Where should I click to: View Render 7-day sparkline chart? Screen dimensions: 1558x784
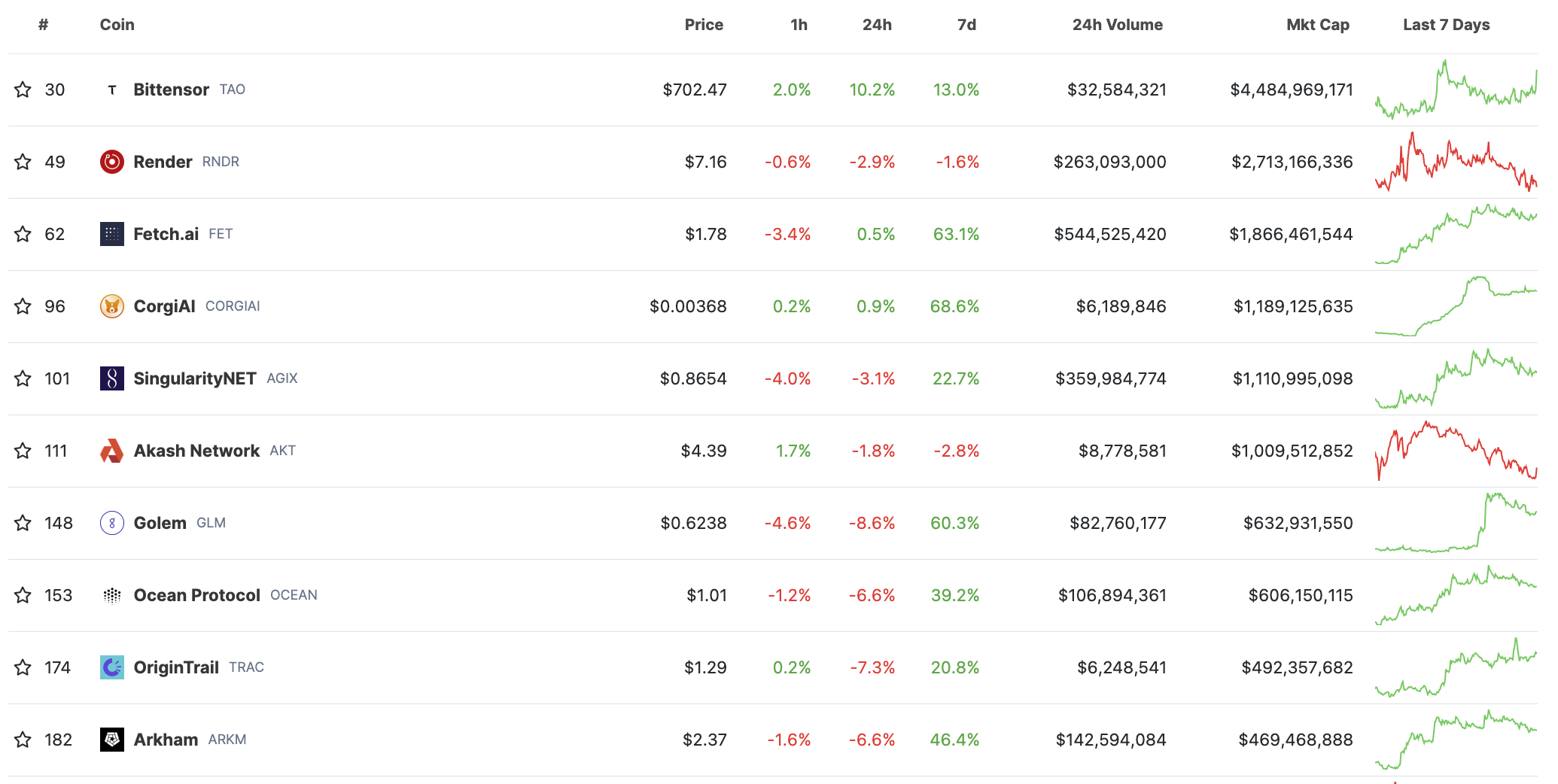tap(1456, 162)
